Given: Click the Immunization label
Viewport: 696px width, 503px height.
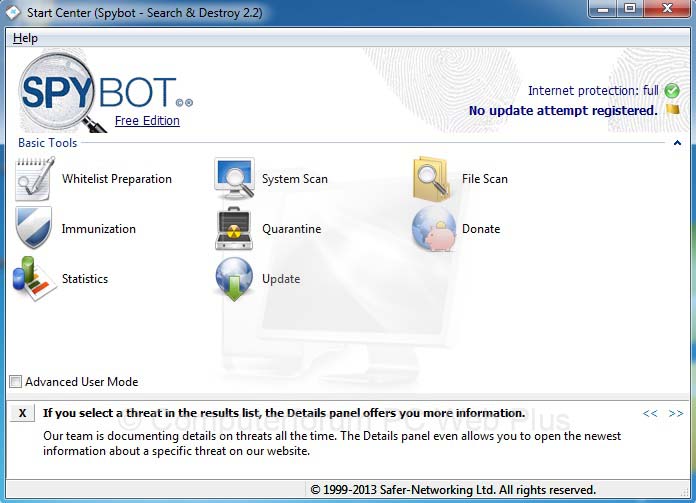Looking at the screenshot, I should [x=99, y=229].
